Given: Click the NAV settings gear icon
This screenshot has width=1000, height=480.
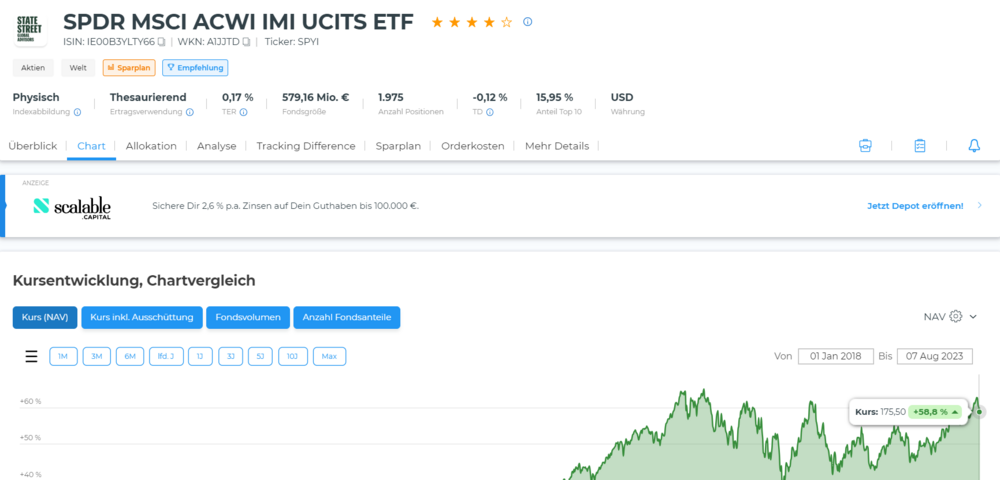Looking at the screenshot, I should pyautogui.click(x=955, y=316).
